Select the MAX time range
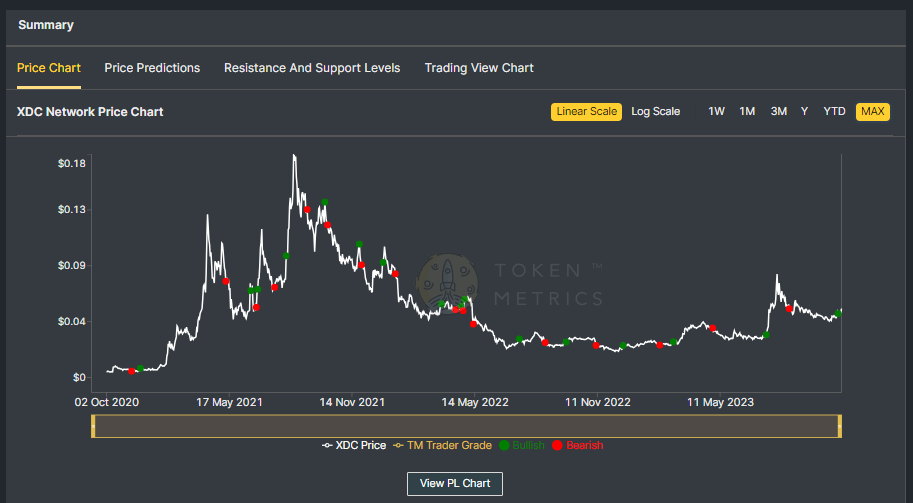This screenshot has width=913, height=503. tap(872, 111)
